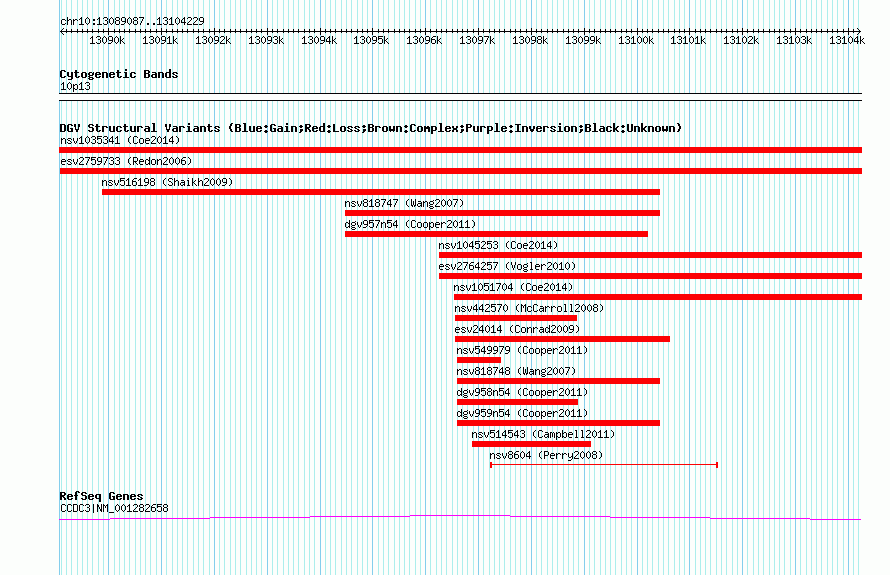Image resolution: width=890 pixels, height=575 pixels.
Task: Click the short red bar under nsv549979
Action: (x=479, y=360)
